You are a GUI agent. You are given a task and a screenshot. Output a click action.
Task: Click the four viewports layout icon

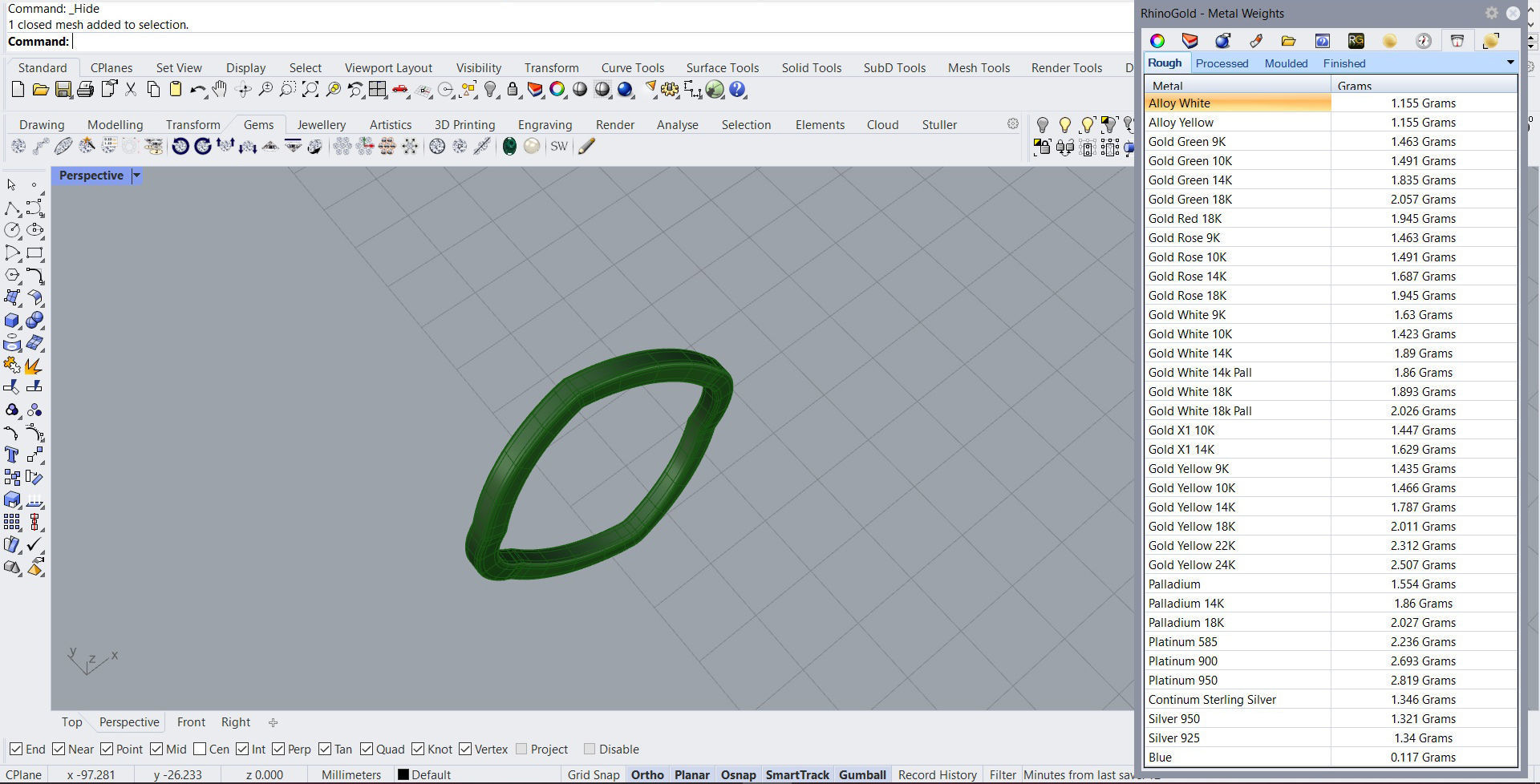point(377,90)
